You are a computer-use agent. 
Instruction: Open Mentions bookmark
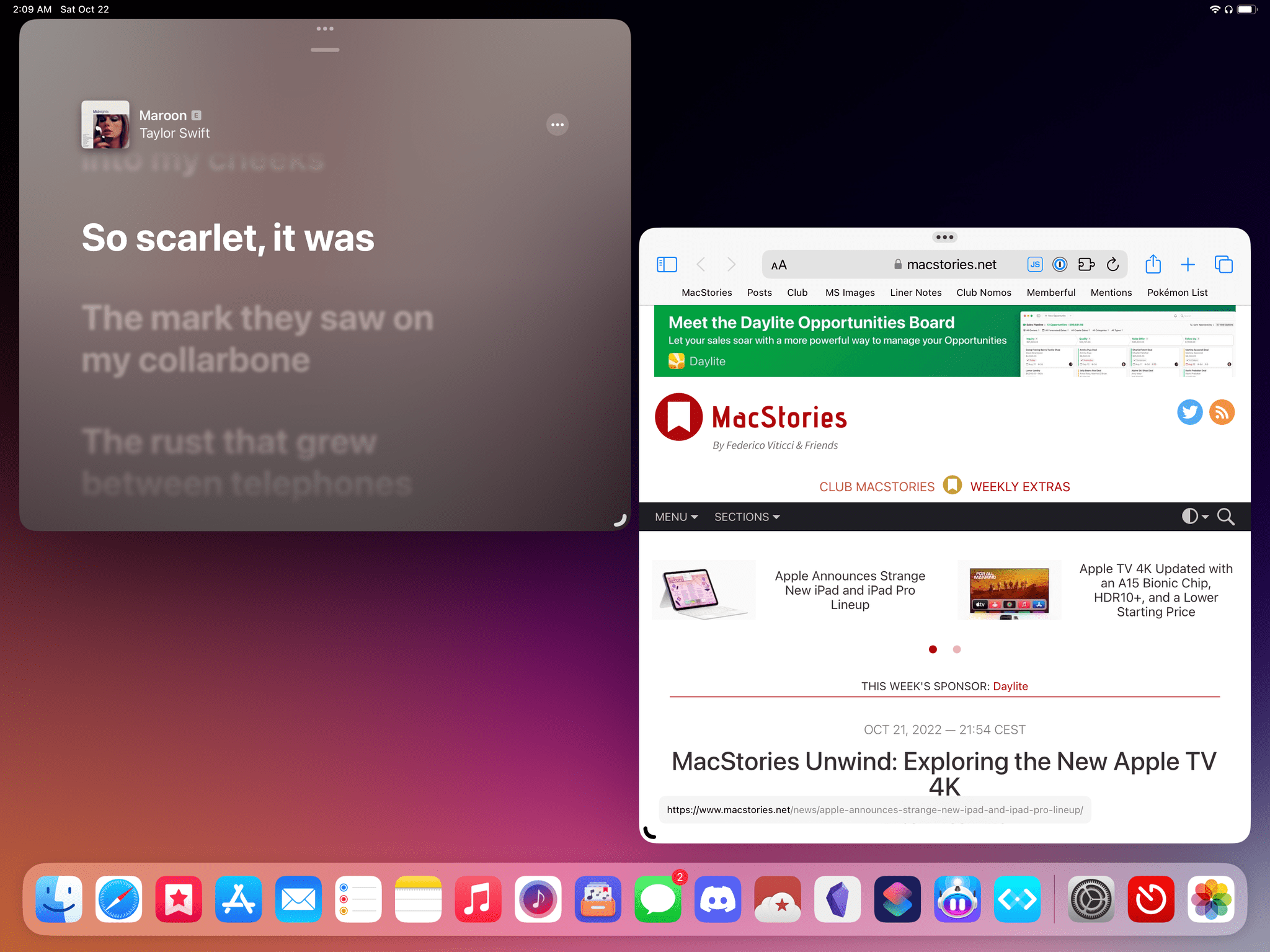click(x=1111, y=293)
